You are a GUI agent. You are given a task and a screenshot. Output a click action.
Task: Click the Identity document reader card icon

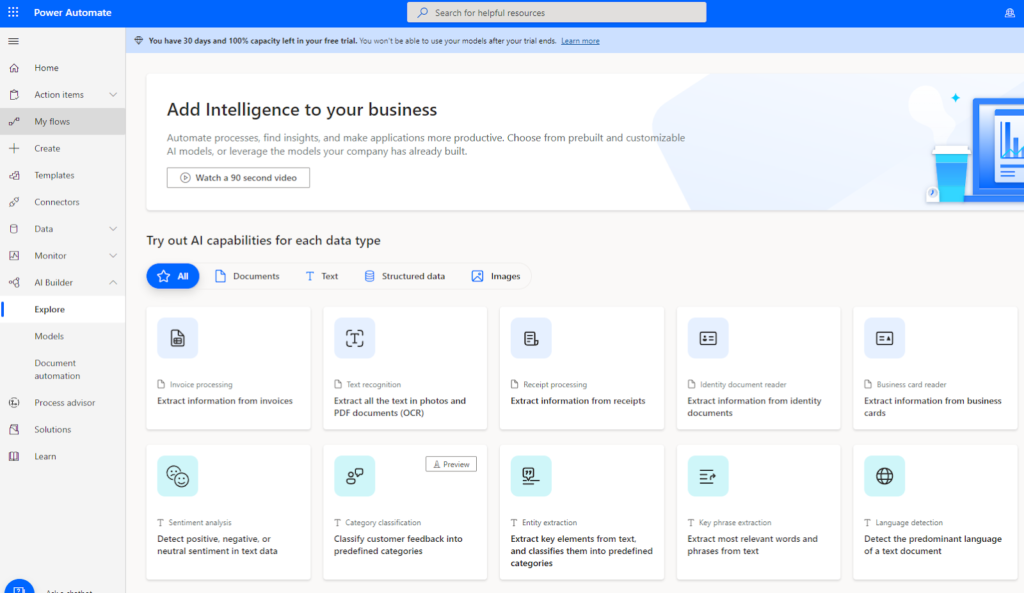coord(708,338)
